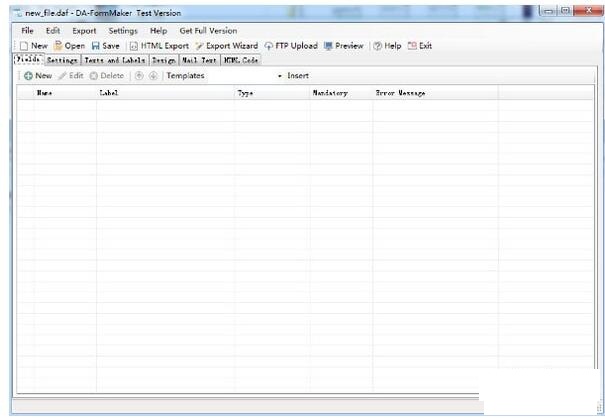Image resolution: width=605 pixels, height=418 pixels.
Task: Sort by the Label column header
Action: [x=166, y=93]
